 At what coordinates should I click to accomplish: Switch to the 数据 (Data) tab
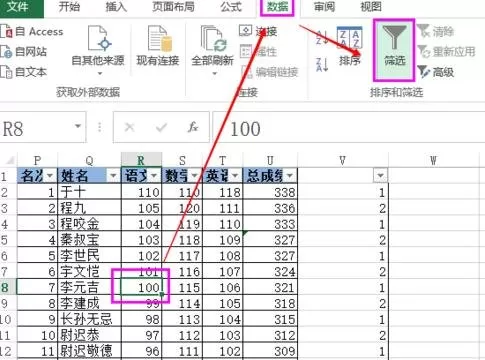277,6
